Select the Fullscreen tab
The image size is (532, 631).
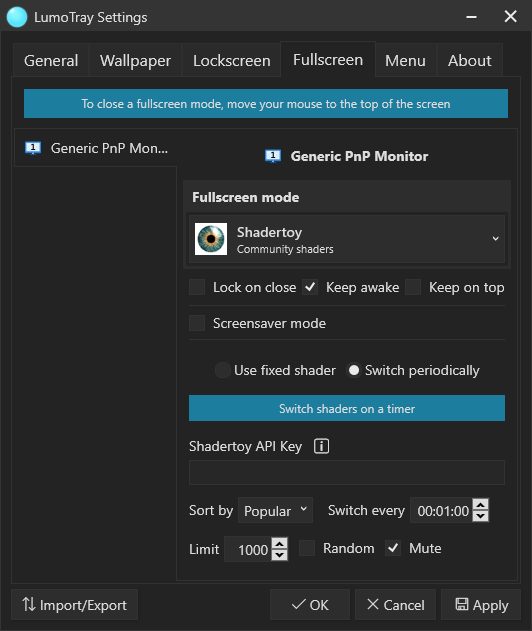[x=328, y=60]
